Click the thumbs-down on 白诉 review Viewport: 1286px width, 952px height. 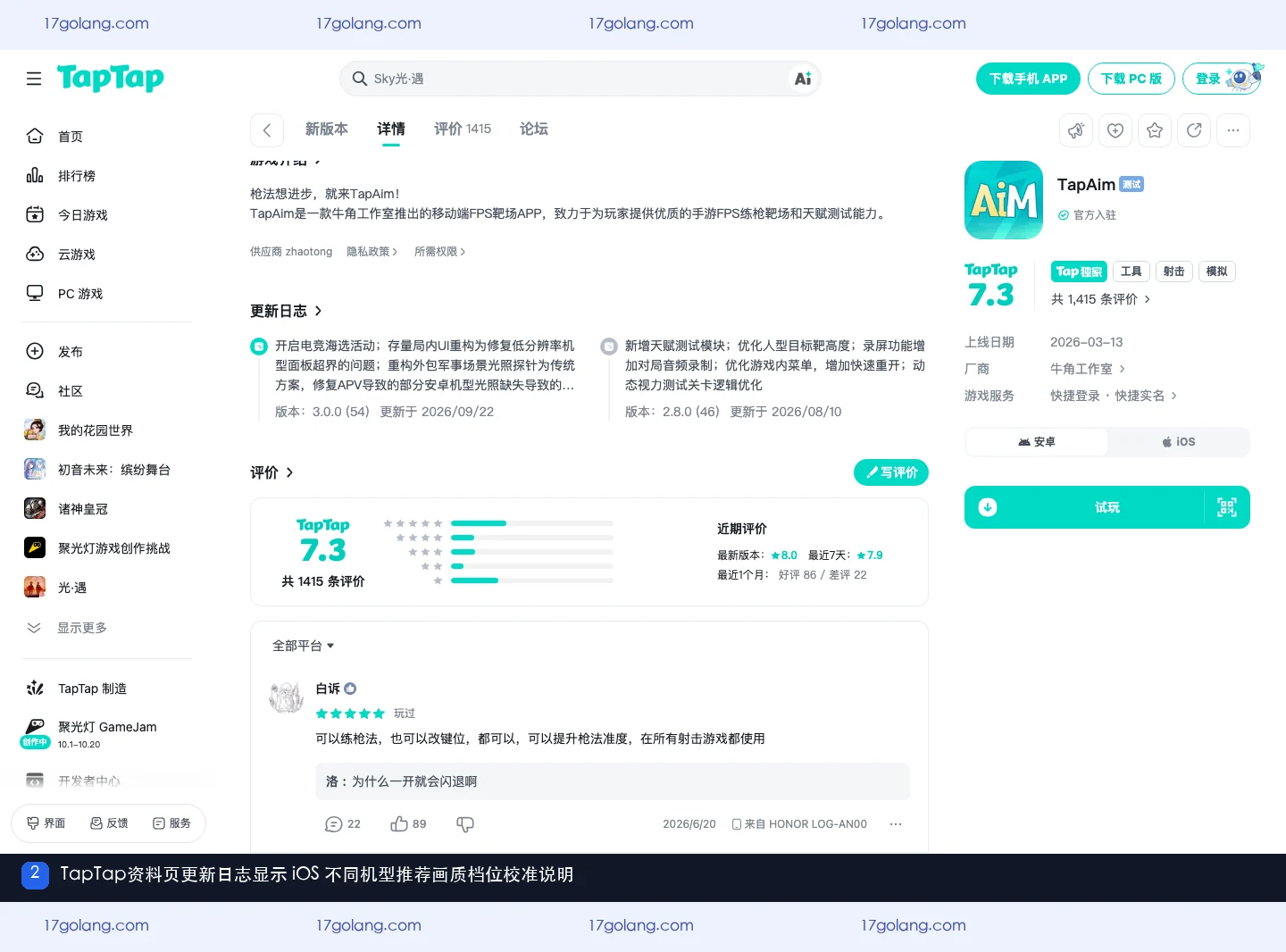point(465,824)
